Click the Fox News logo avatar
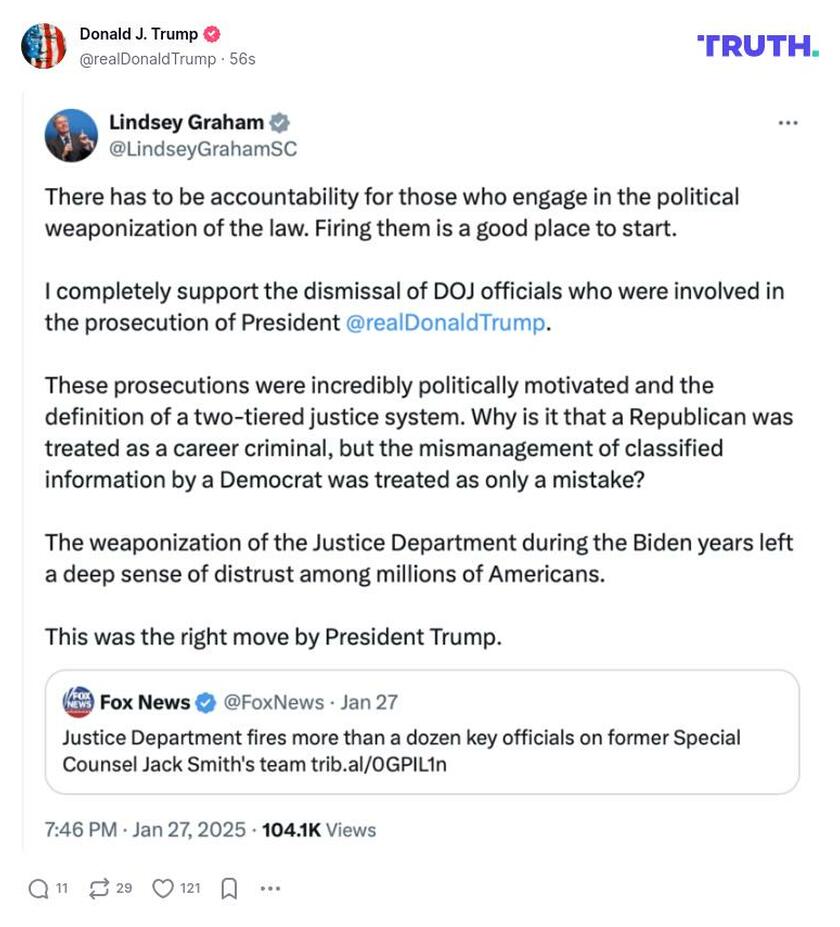840x927 pixels. tap(78, 702)
